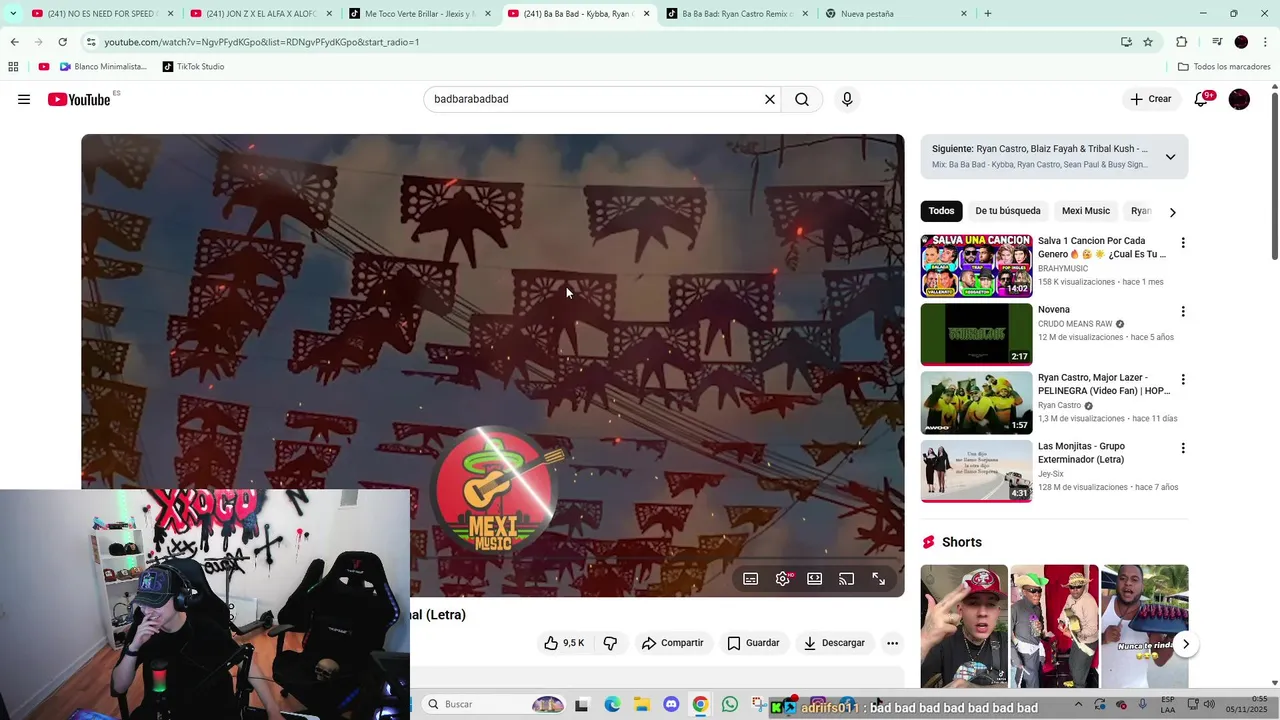Open Salva 1 Cancion video thumbnail
The image size is (1280, 720).
[x=976, y=266]
